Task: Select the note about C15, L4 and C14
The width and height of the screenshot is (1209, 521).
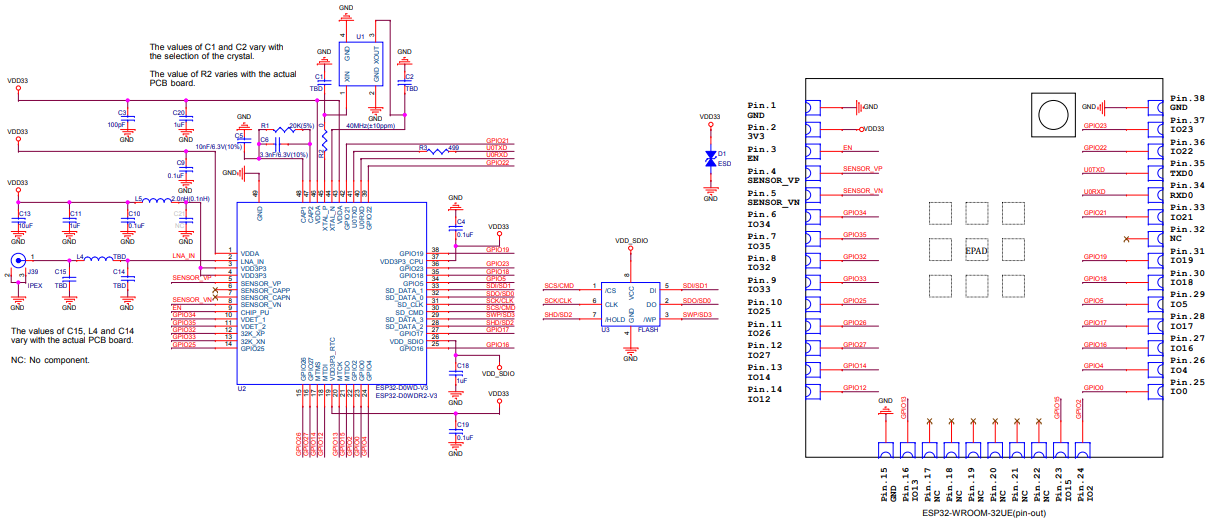Action: click(x=71, y=335)
